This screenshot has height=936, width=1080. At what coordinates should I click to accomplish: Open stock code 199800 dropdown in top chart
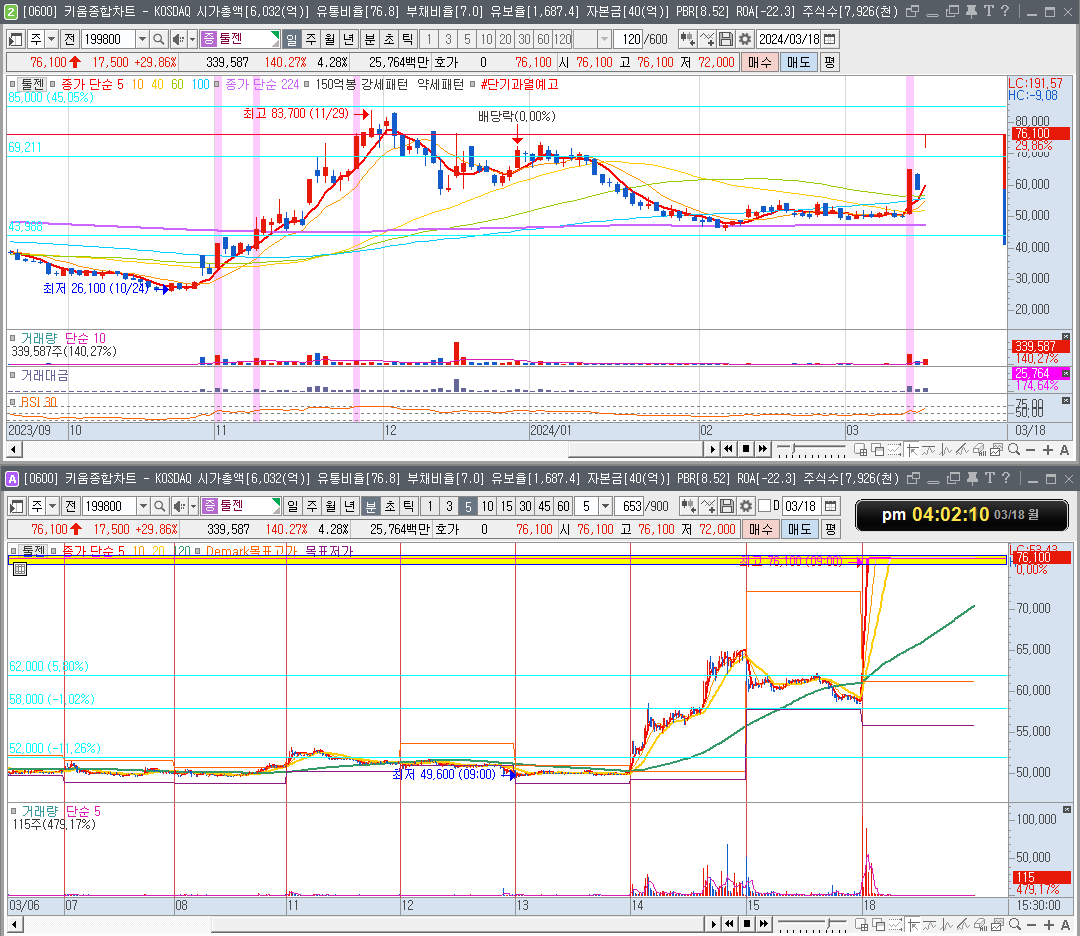point(142,39)
